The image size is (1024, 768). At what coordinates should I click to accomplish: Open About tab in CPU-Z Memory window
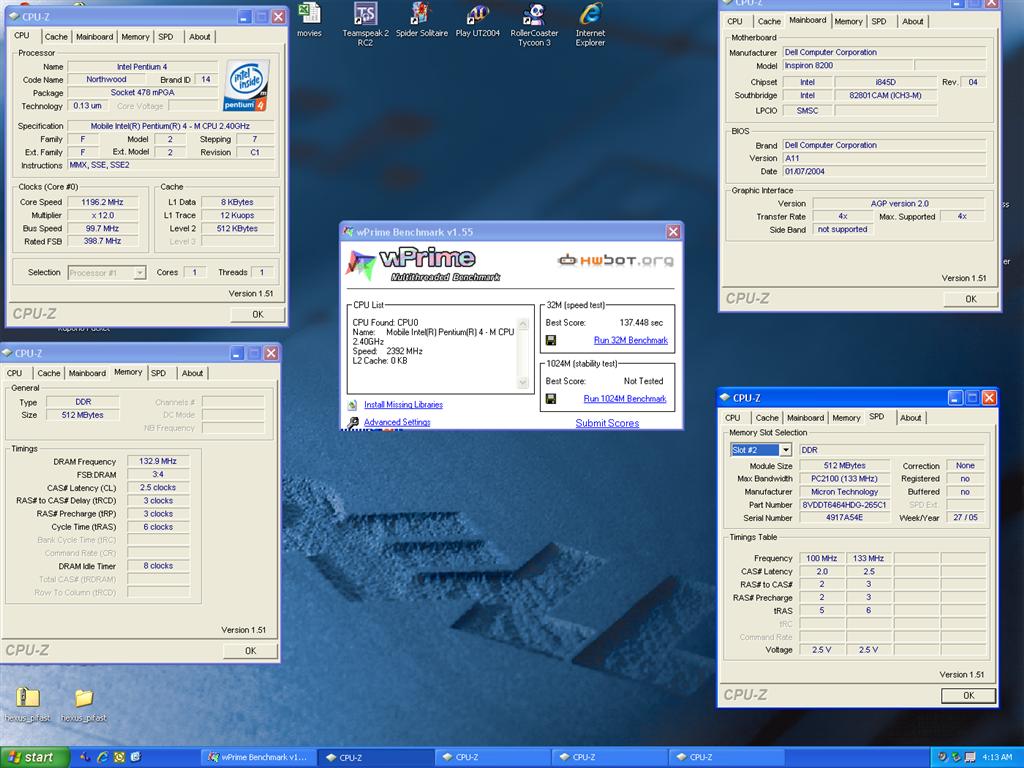point(192,373)
